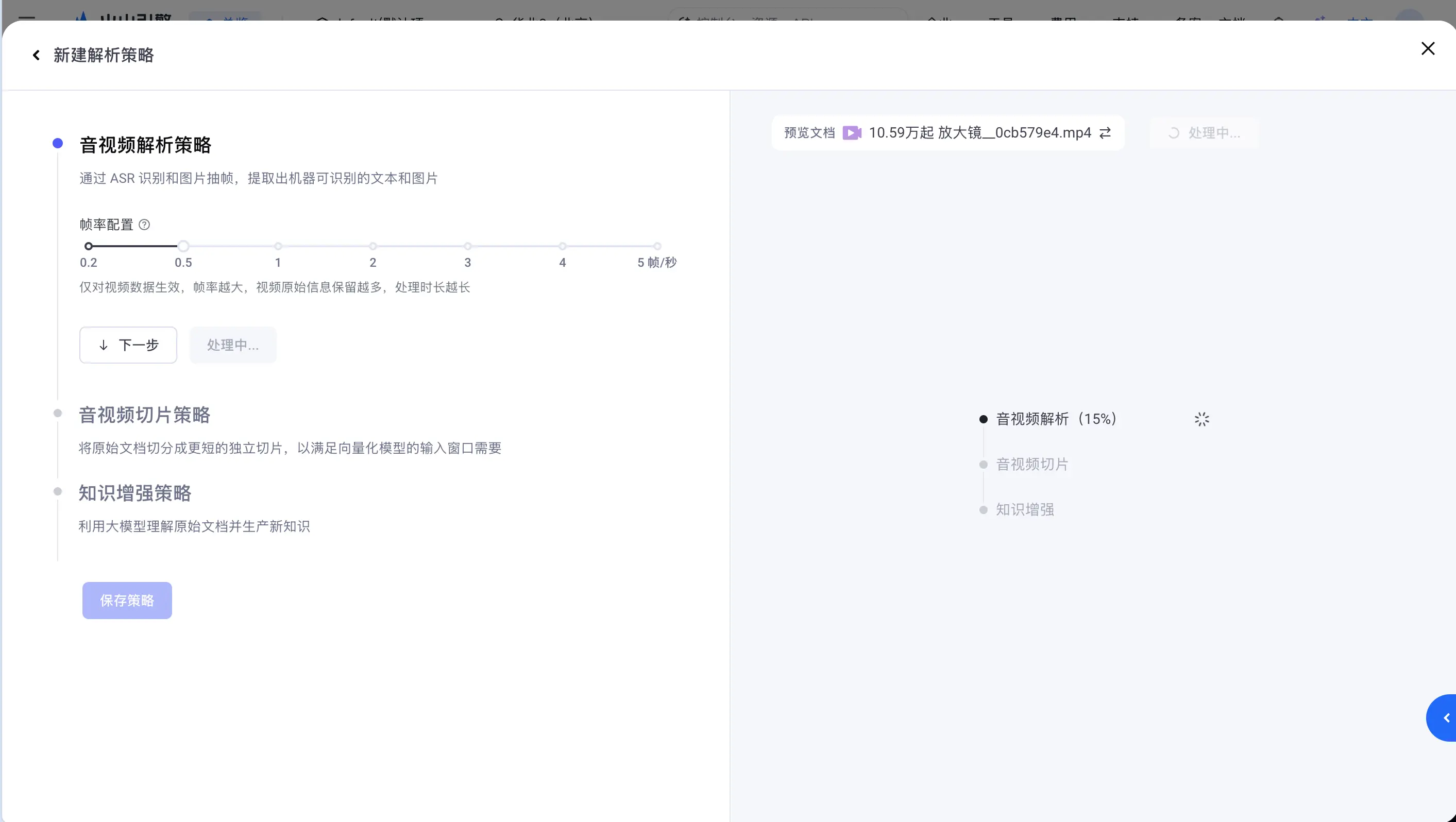The image size is (1456, 822).
Task: Go back using the arrow beside 新建解析策略
Action: (36, 55)
